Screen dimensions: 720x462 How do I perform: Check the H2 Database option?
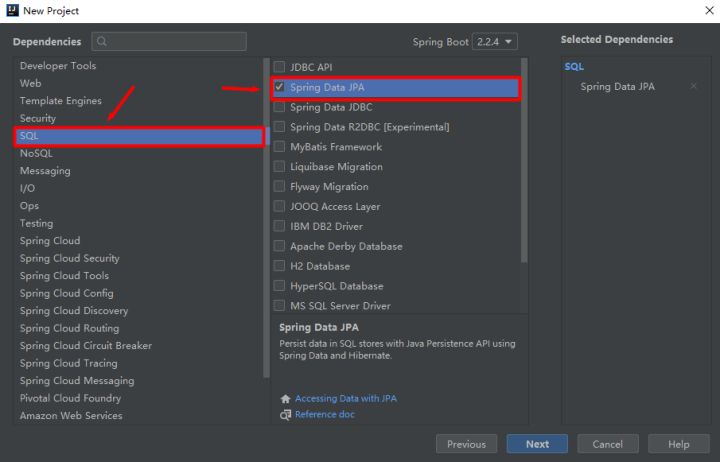point(280,266)
